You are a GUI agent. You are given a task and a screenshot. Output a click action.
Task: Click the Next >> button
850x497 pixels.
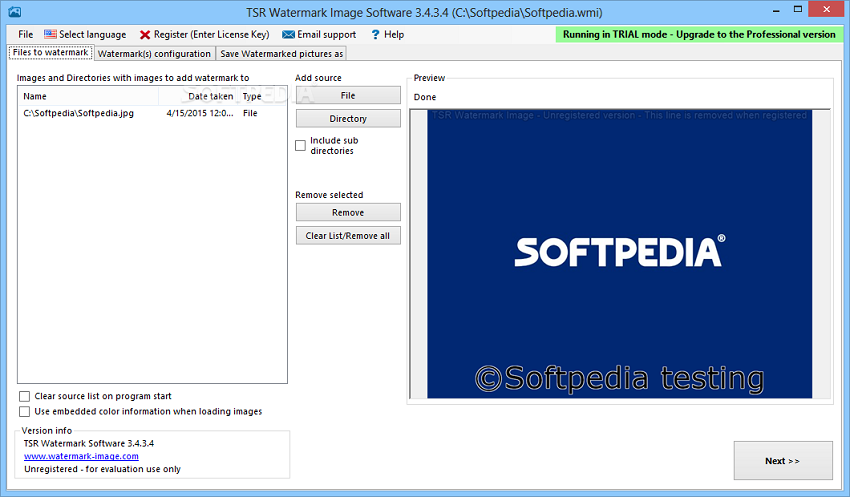coord(782,461)
